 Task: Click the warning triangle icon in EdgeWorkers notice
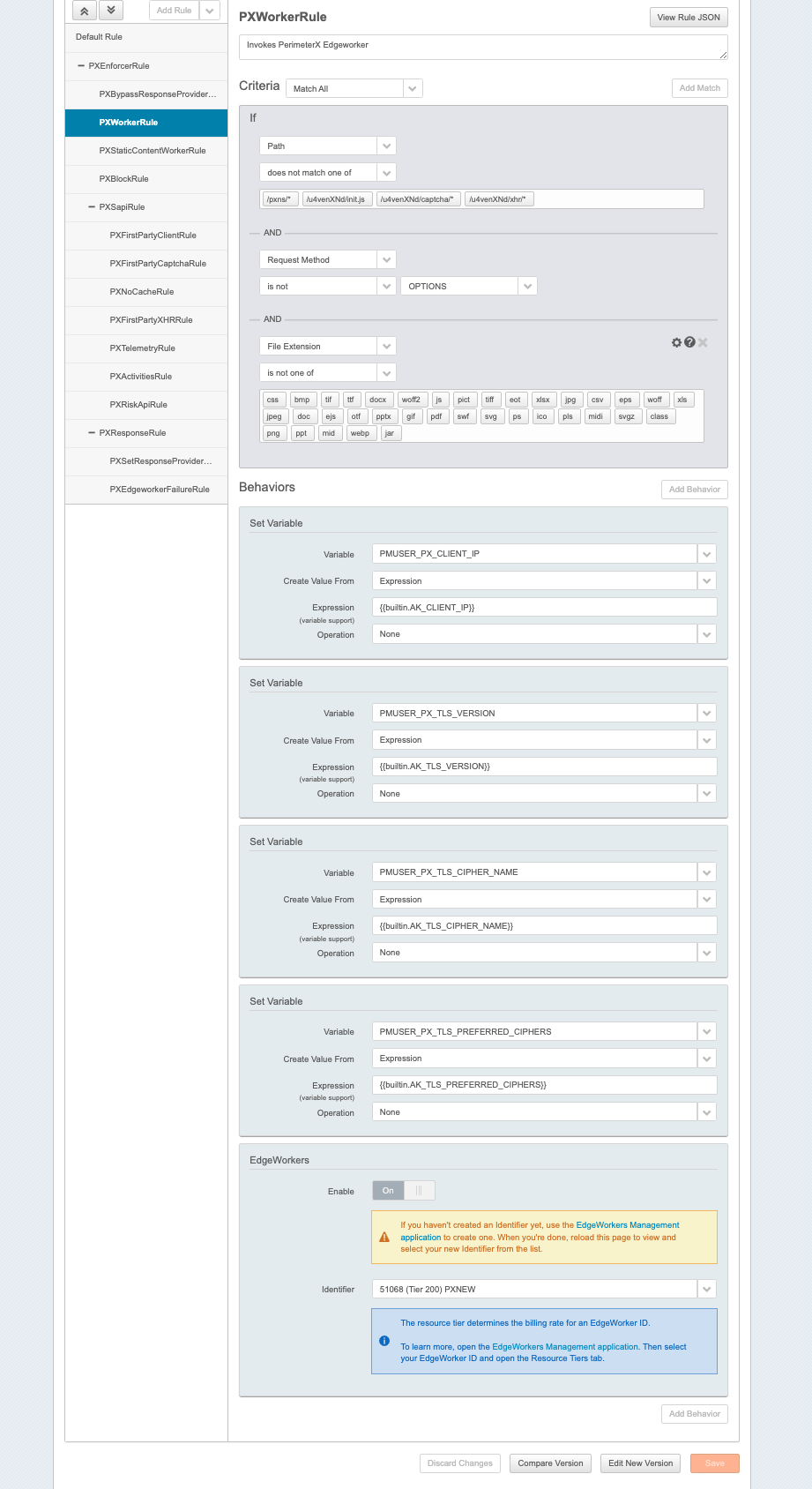pyautogui.click(x=384, y=1237)
